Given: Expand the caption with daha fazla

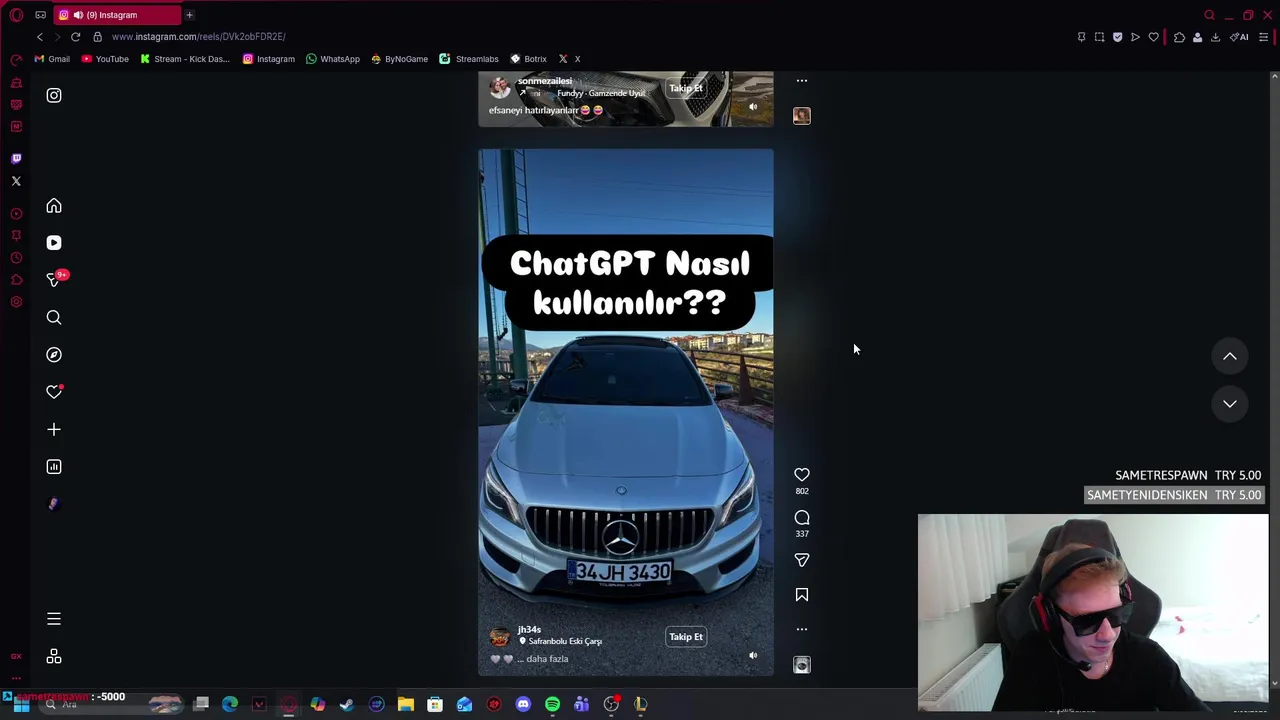Looking at the screenshot, I should (547, 659).
